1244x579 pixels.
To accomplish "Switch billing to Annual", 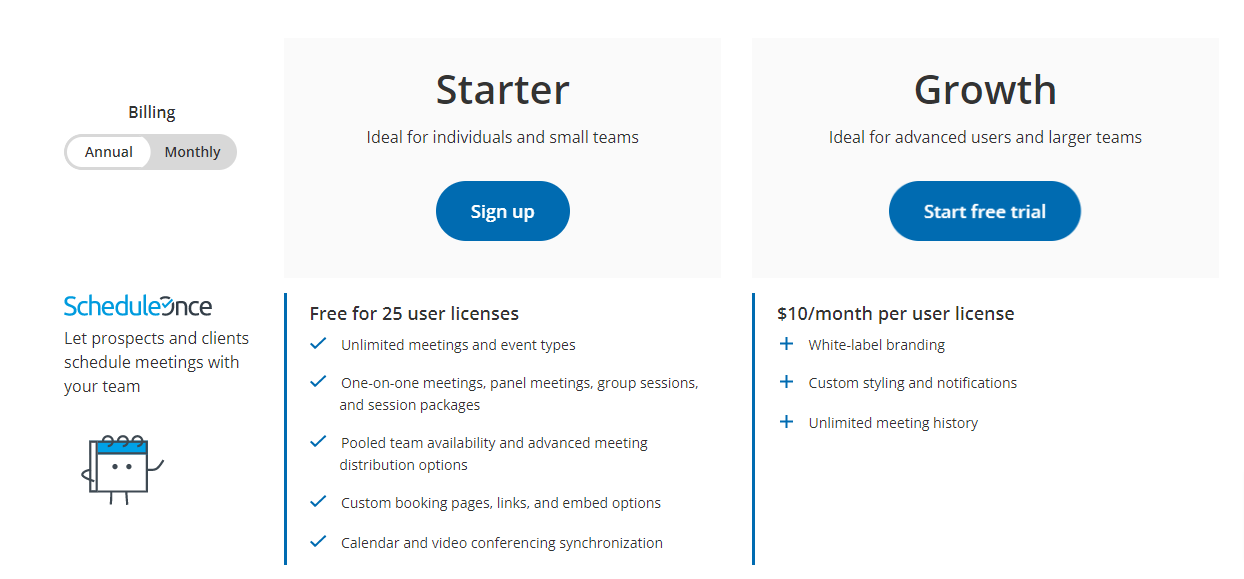I will pos(109,152).
